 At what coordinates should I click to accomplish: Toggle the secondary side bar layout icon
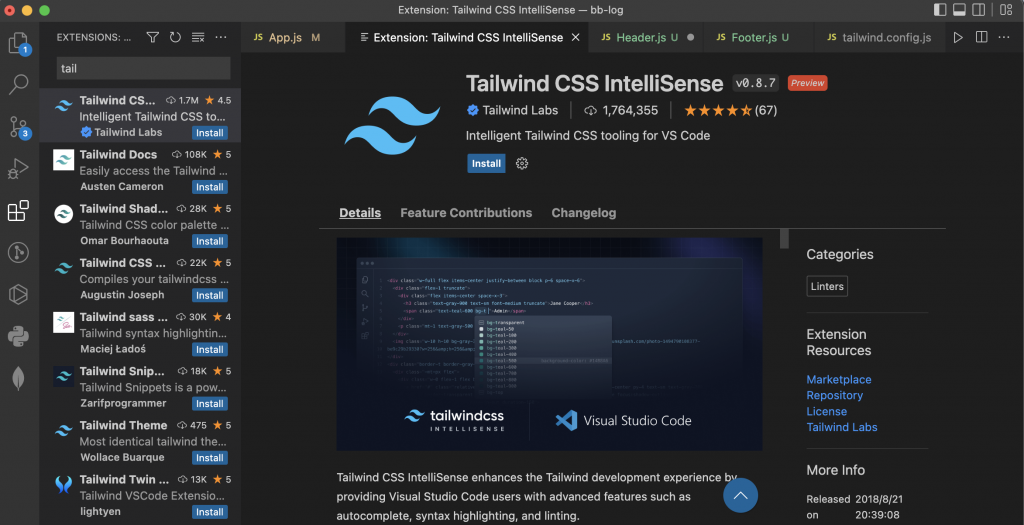pyautogui.click(x=978, y=10)
